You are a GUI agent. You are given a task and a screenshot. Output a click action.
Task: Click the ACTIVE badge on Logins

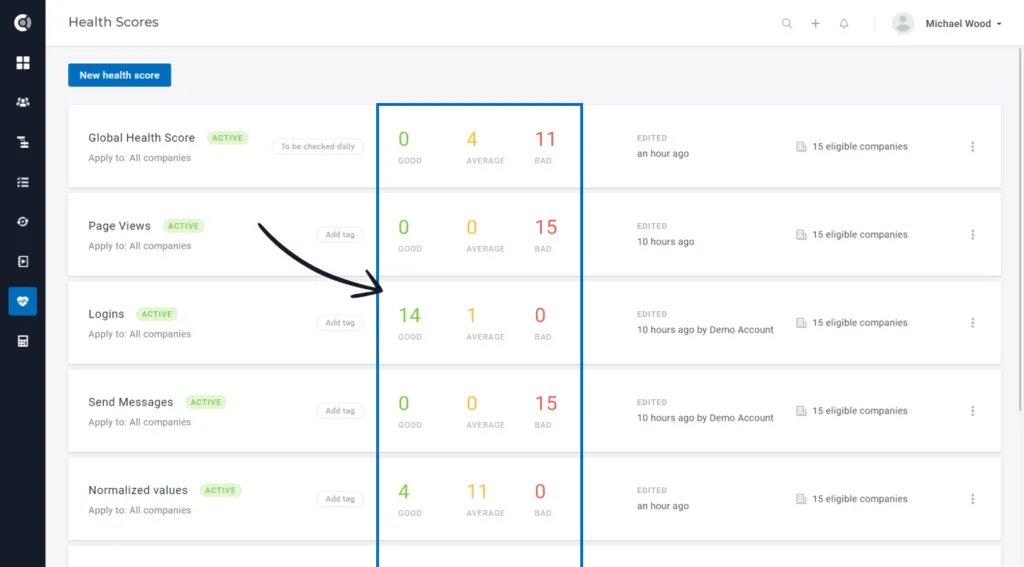(157, 314)
